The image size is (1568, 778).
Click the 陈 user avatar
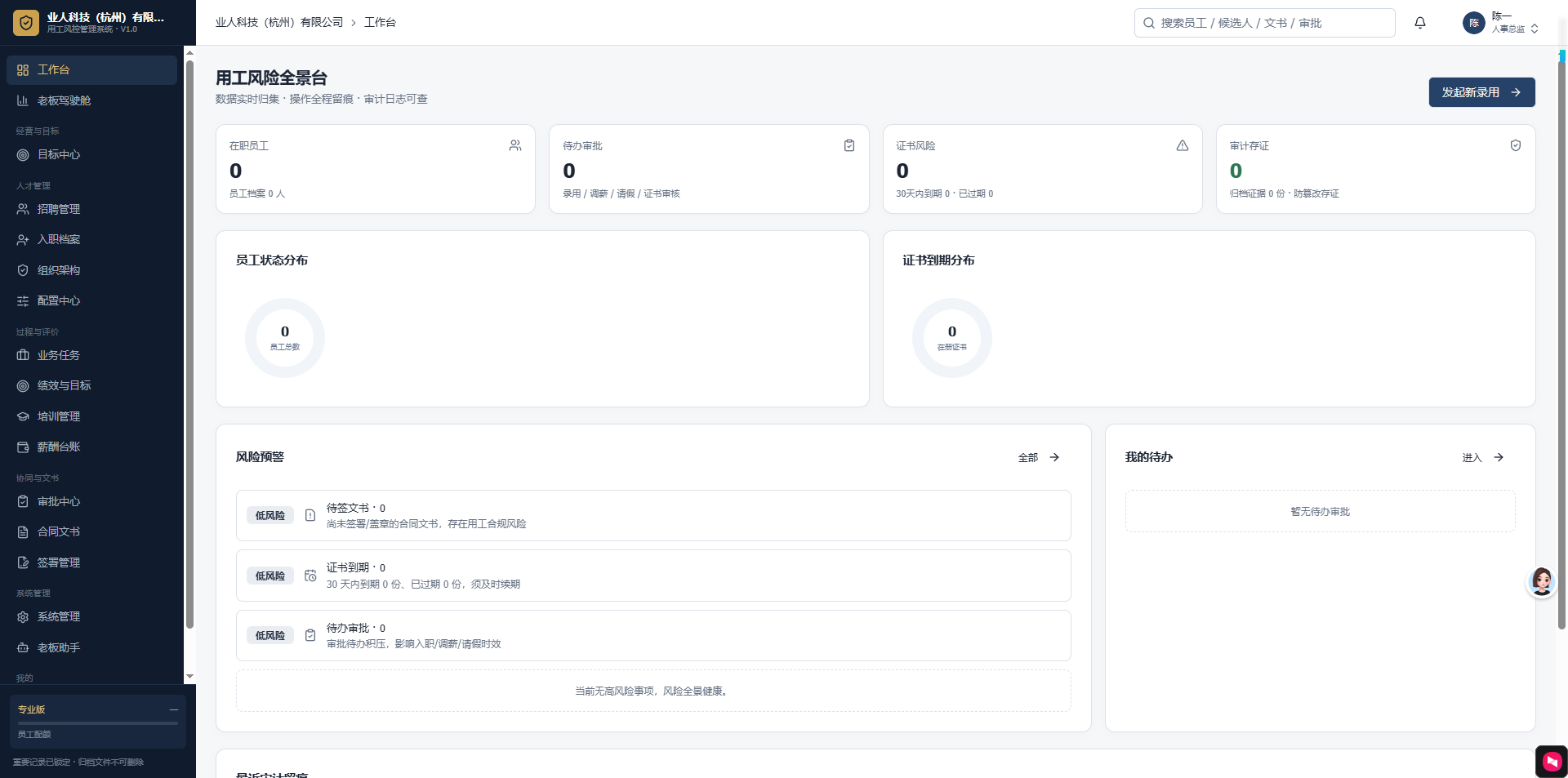[1474, 23]
